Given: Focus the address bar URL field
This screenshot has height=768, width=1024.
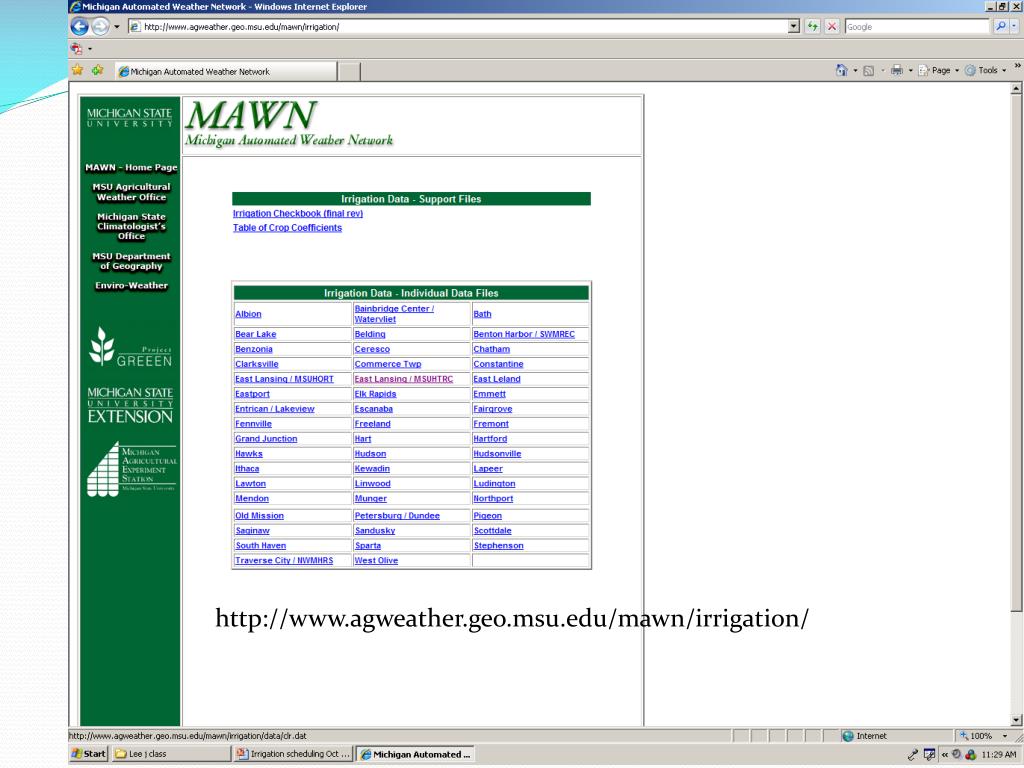Looking at the screenshot, I should tap(458, 27).
